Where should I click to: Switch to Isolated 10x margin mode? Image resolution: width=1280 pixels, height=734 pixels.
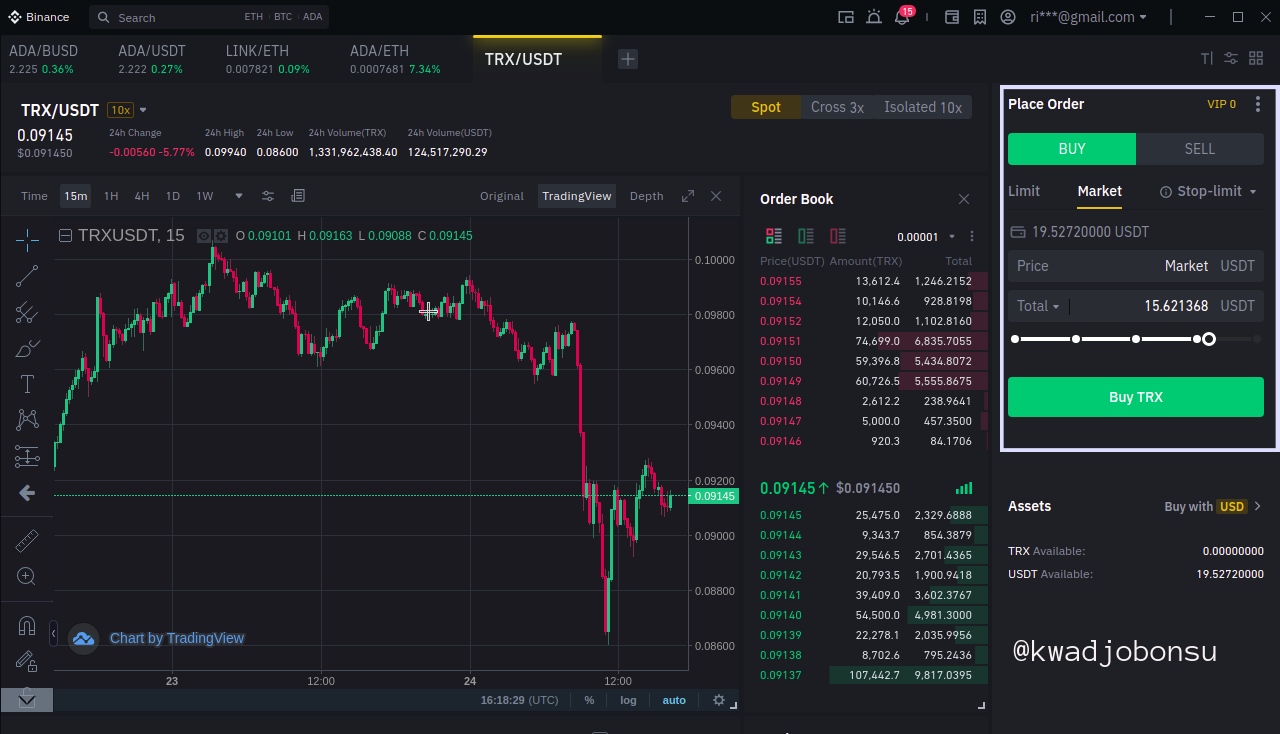tap(923, 107)
